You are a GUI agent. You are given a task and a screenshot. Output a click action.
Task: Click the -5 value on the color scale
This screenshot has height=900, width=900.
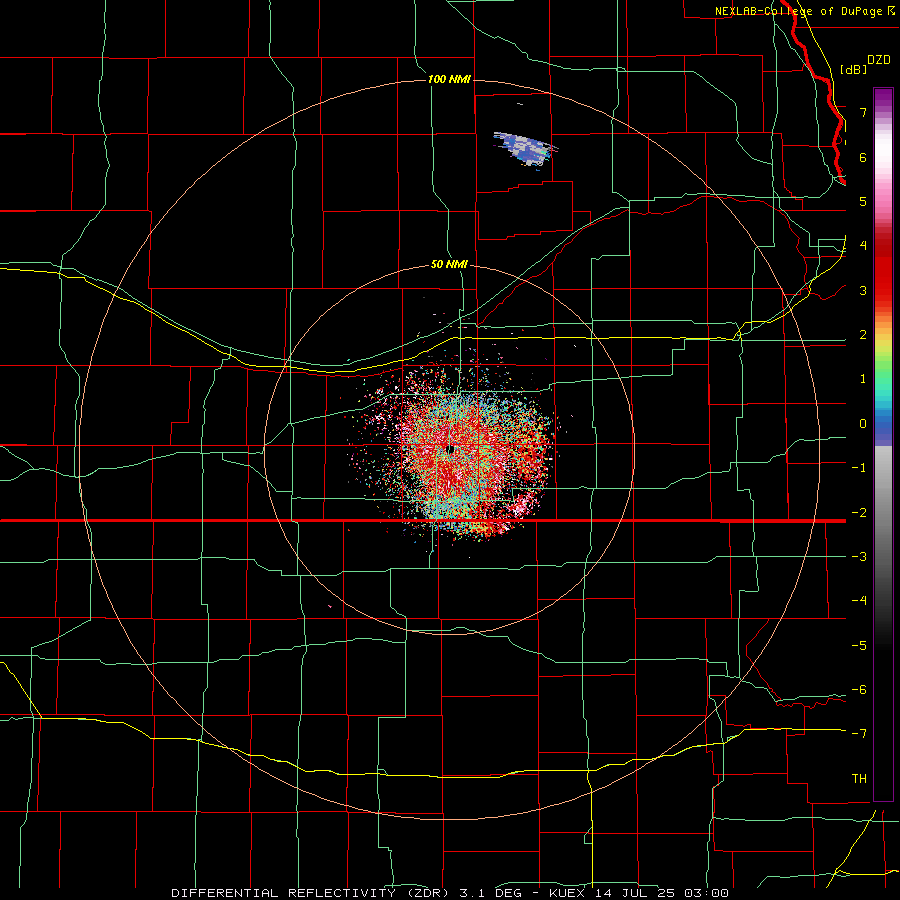pos(859,645)
